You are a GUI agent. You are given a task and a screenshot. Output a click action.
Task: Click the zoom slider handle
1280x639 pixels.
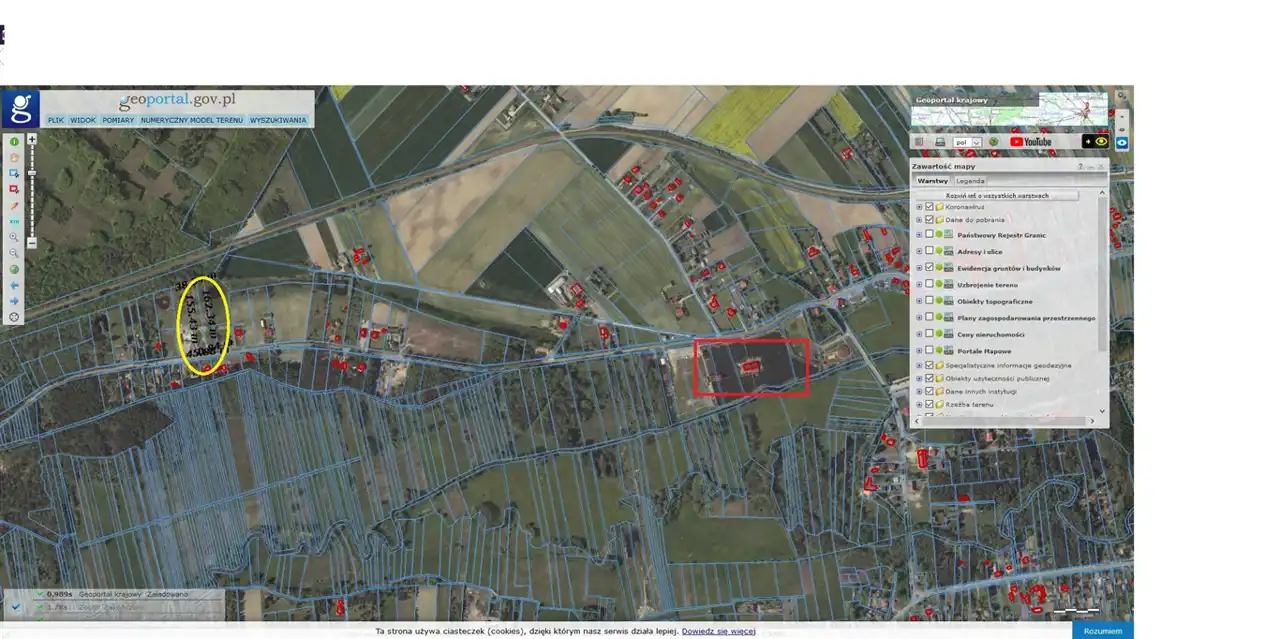coord(32,173)
